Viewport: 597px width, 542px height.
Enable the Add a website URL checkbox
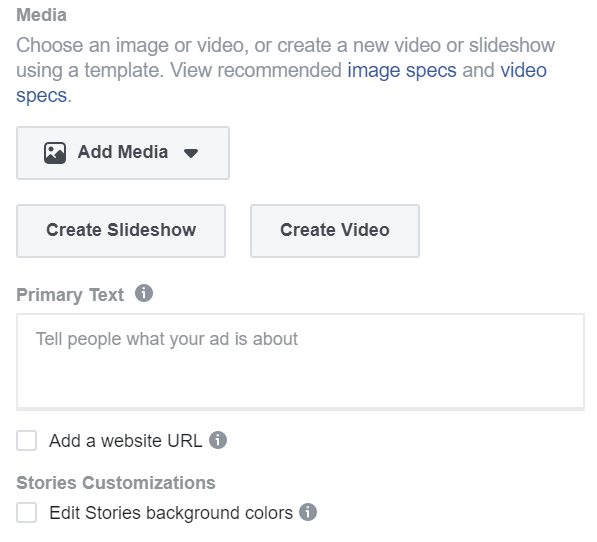pos(27,440)
